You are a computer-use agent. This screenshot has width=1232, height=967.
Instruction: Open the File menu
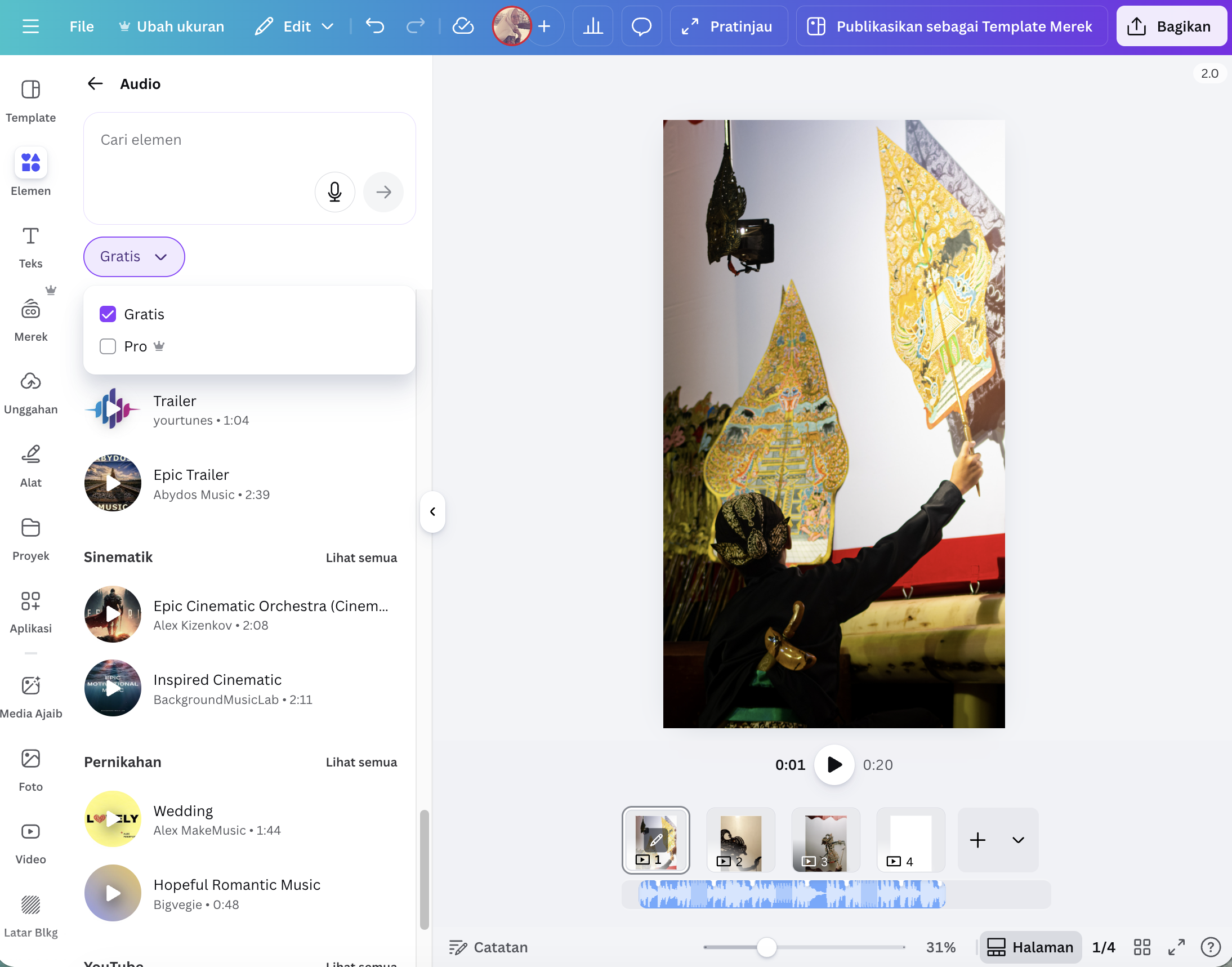pyautogui.click(x=82, y=26)
